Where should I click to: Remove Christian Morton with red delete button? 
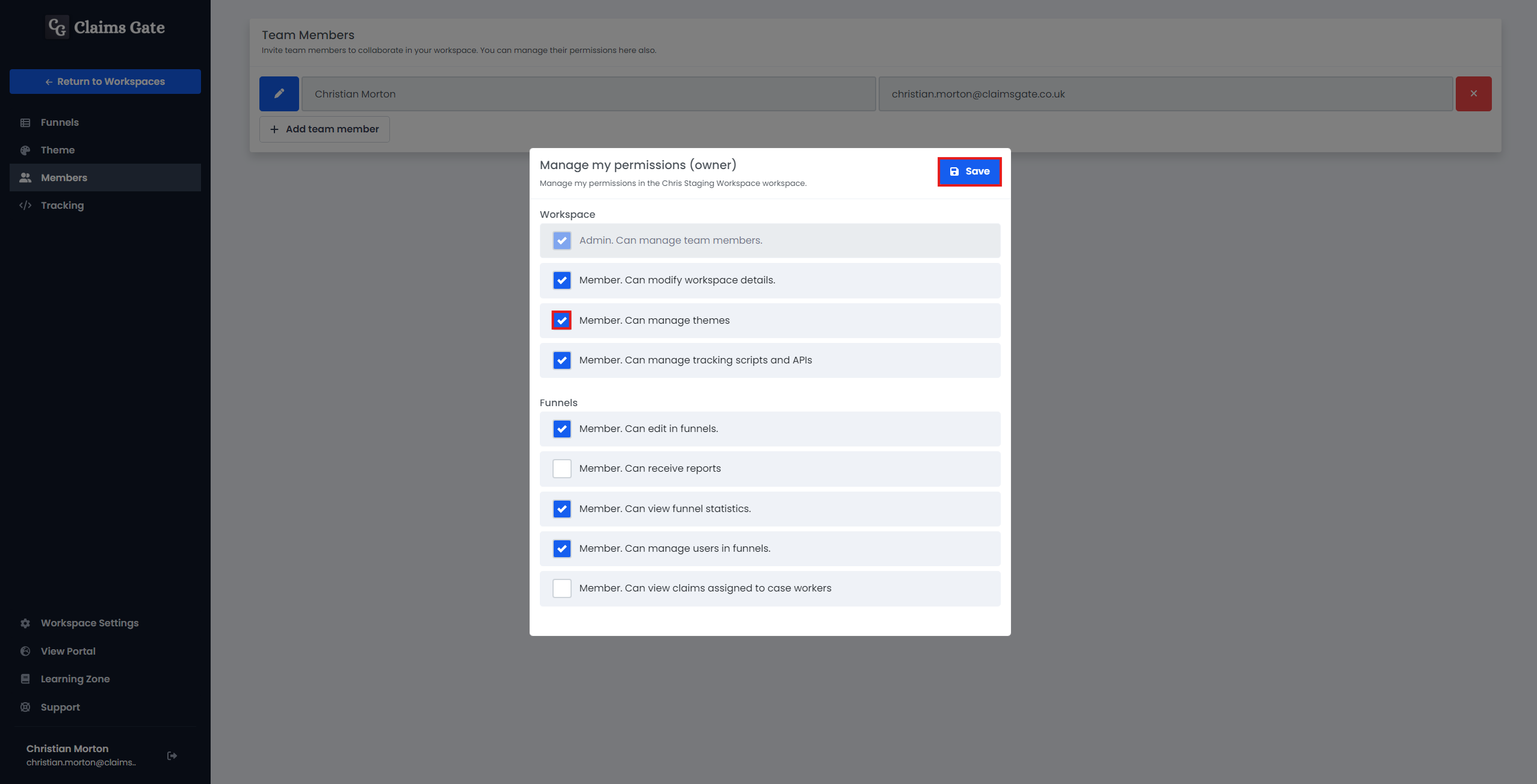[1474, 93]
